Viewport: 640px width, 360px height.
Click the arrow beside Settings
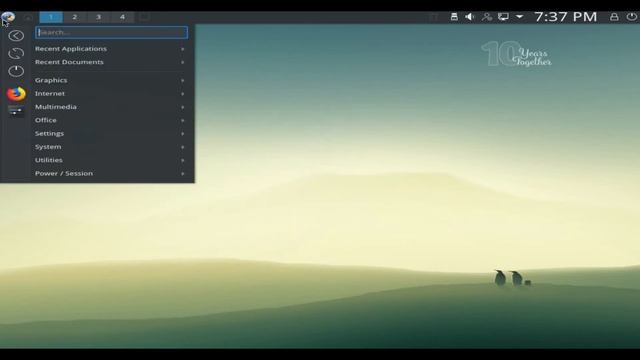pyautogui.click(x=182, y=134)
